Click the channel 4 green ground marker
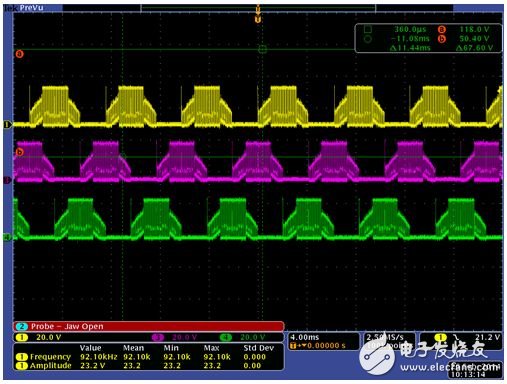 [7, 237]
